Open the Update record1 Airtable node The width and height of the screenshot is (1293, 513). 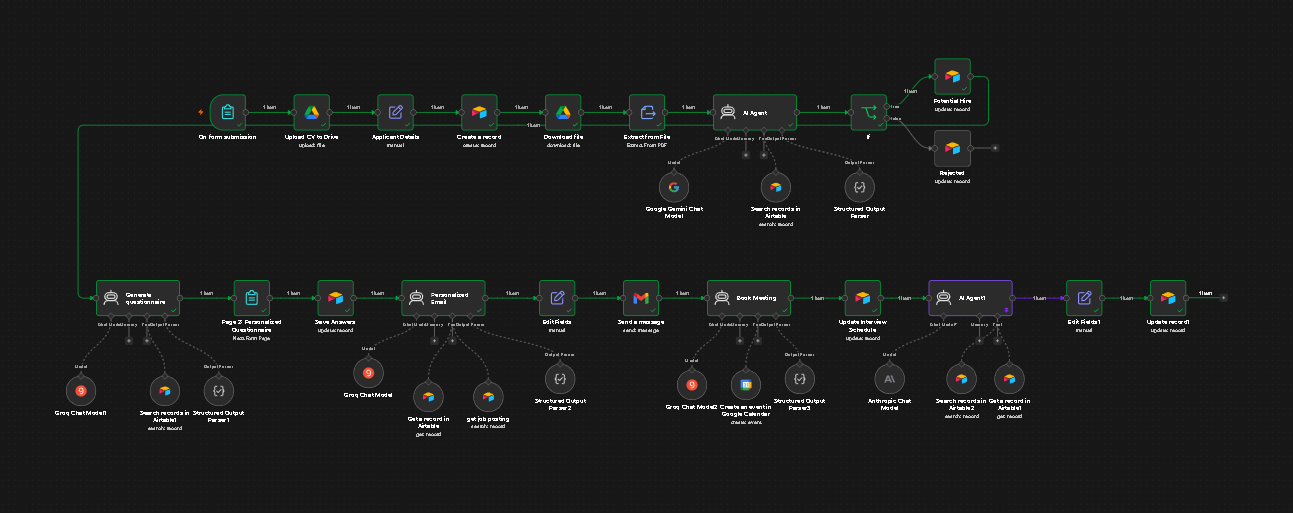[1168, 298]
